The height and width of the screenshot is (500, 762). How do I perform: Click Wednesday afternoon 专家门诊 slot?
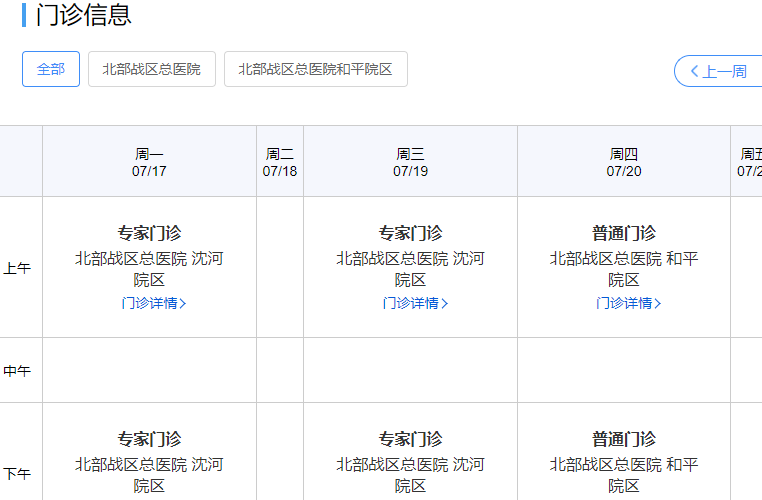pos(410,439)
